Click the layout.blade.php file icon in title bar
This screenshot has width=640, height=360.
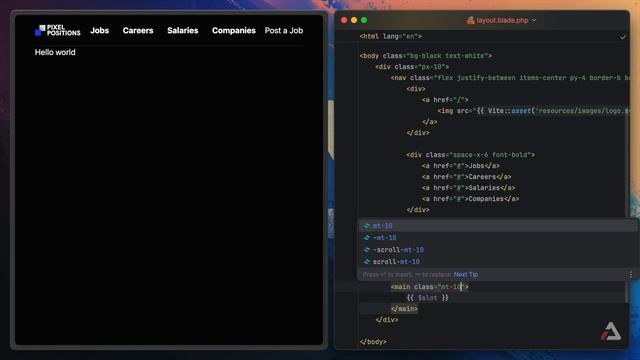pos(471,20)
